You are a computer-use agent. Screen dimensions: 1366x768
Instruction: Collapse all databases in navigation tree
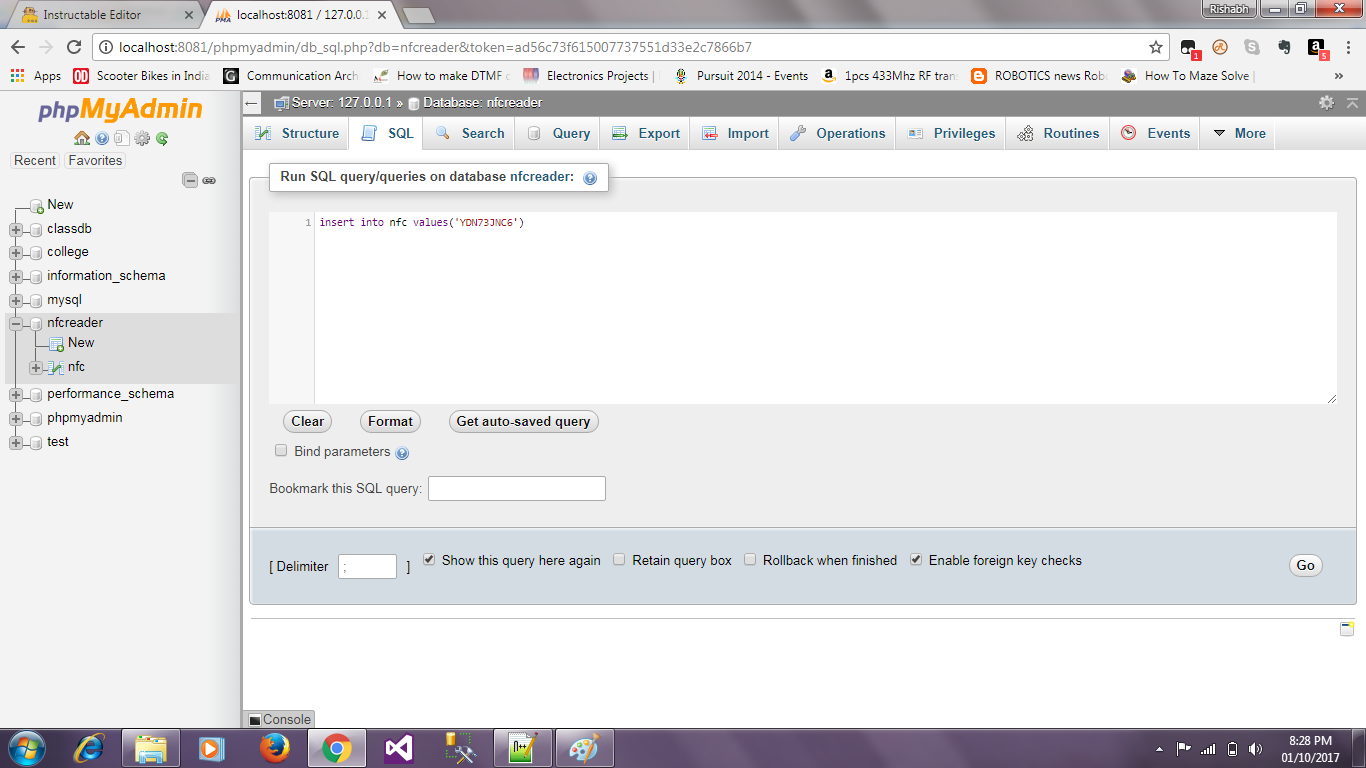(x=190, y=180)
